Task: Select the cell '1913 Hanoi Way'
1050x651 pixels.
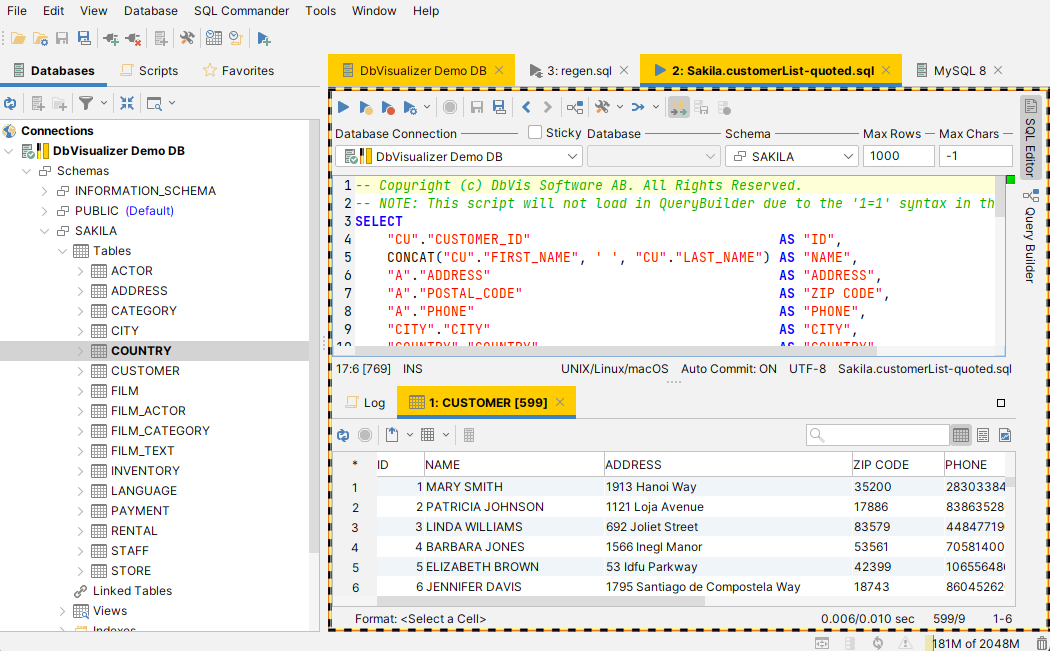Action: [x=728, y=487]
